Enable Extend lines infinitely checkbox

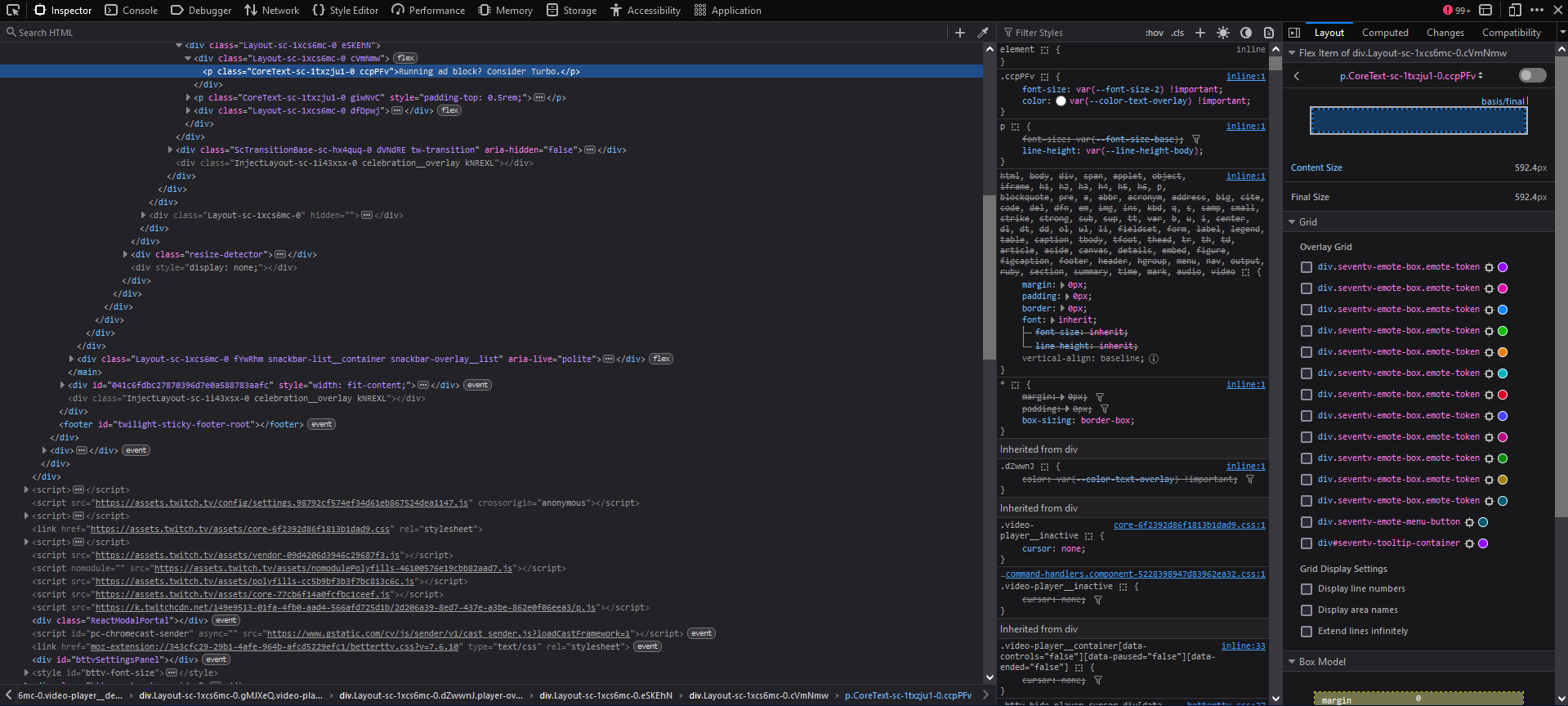point(1307,632)
